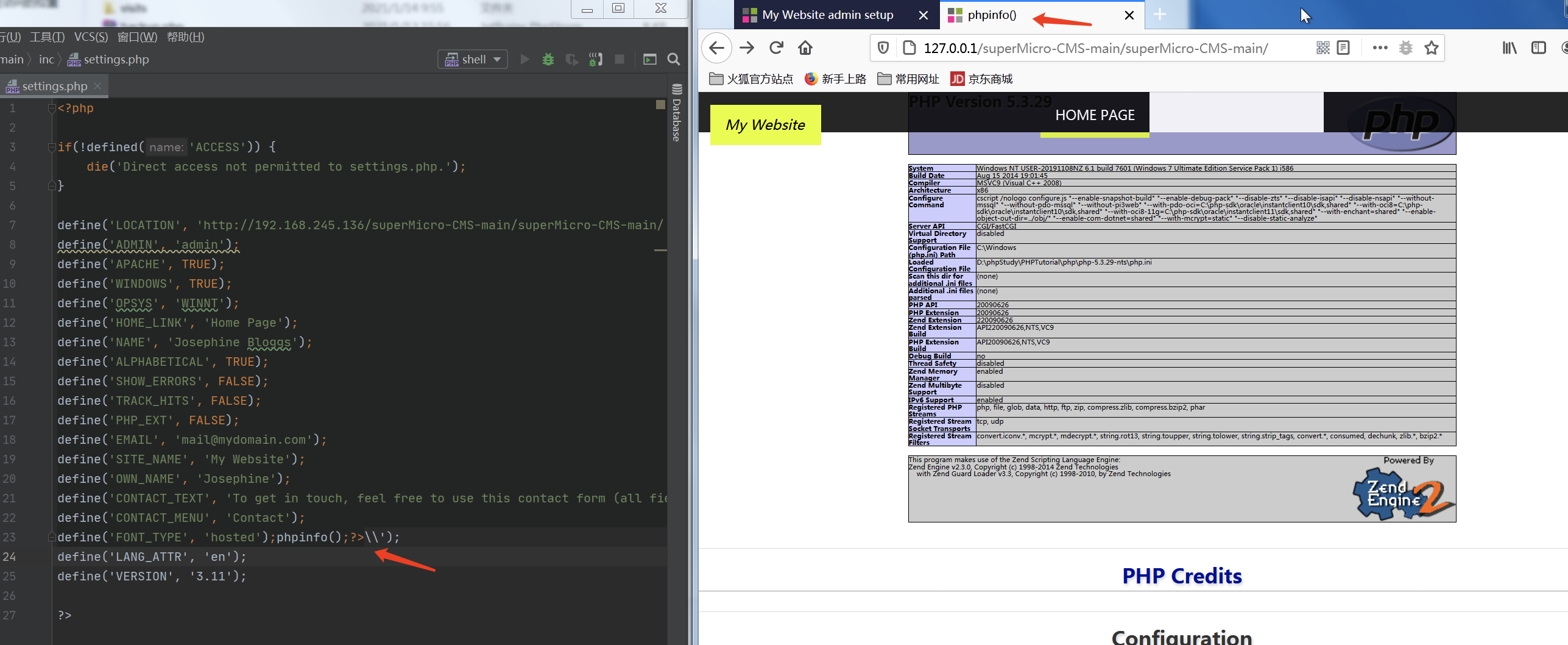1568x645 pixels.
Task: Close the phpinfo() browser tab
Action: tap(1129, 15)
